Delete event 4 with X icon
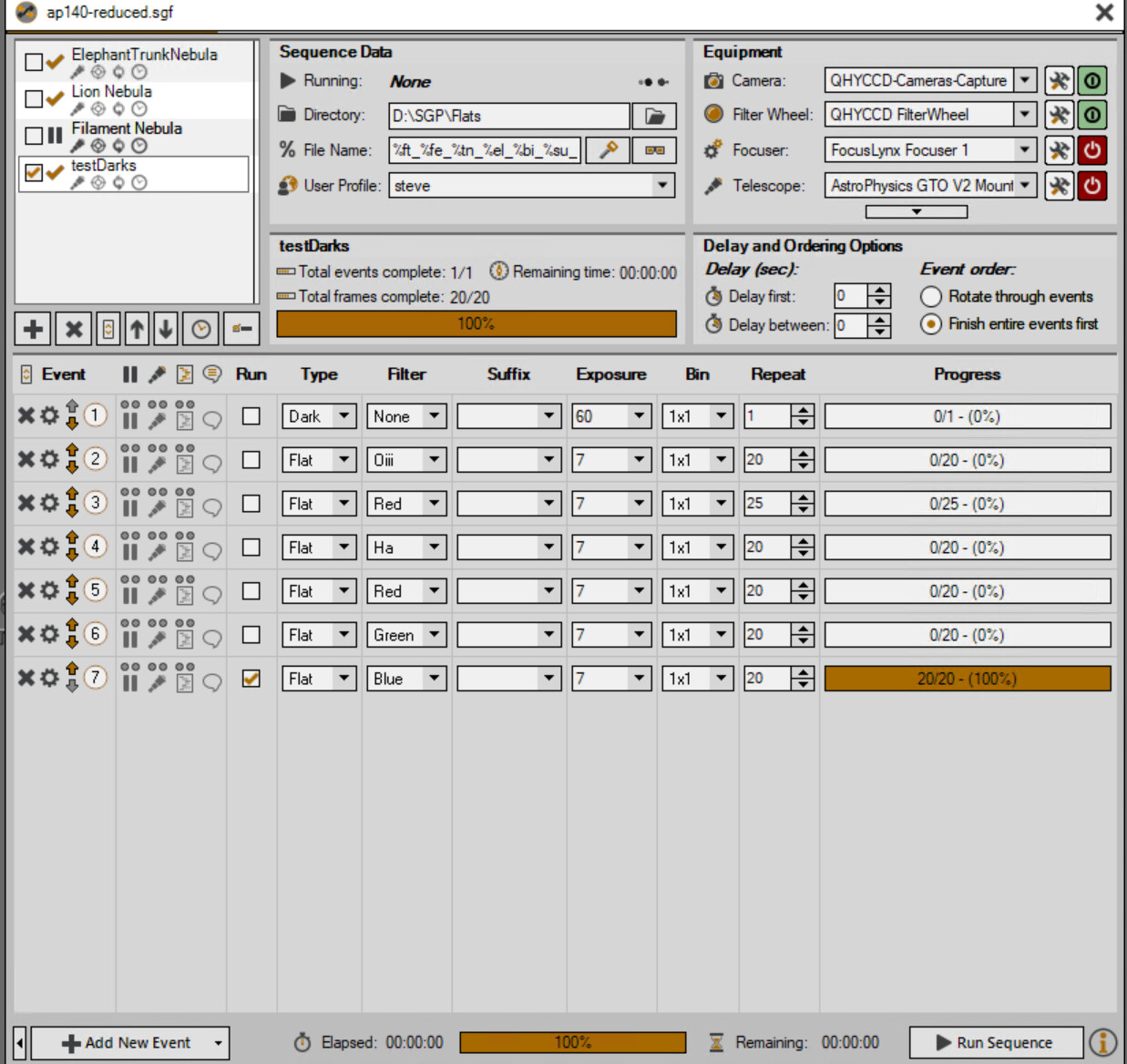 coord(26,547)
